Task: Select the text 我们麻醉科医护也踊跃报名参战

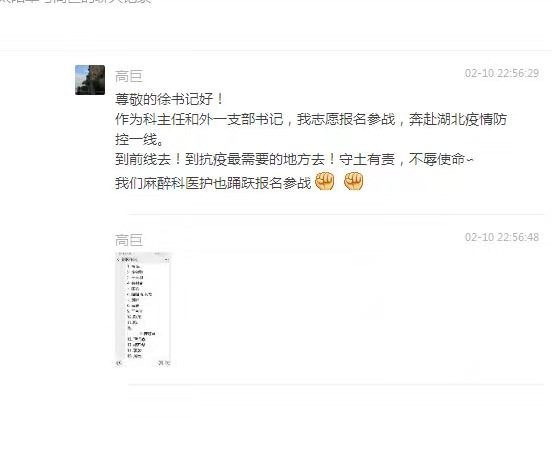Action: pos(213,183)
